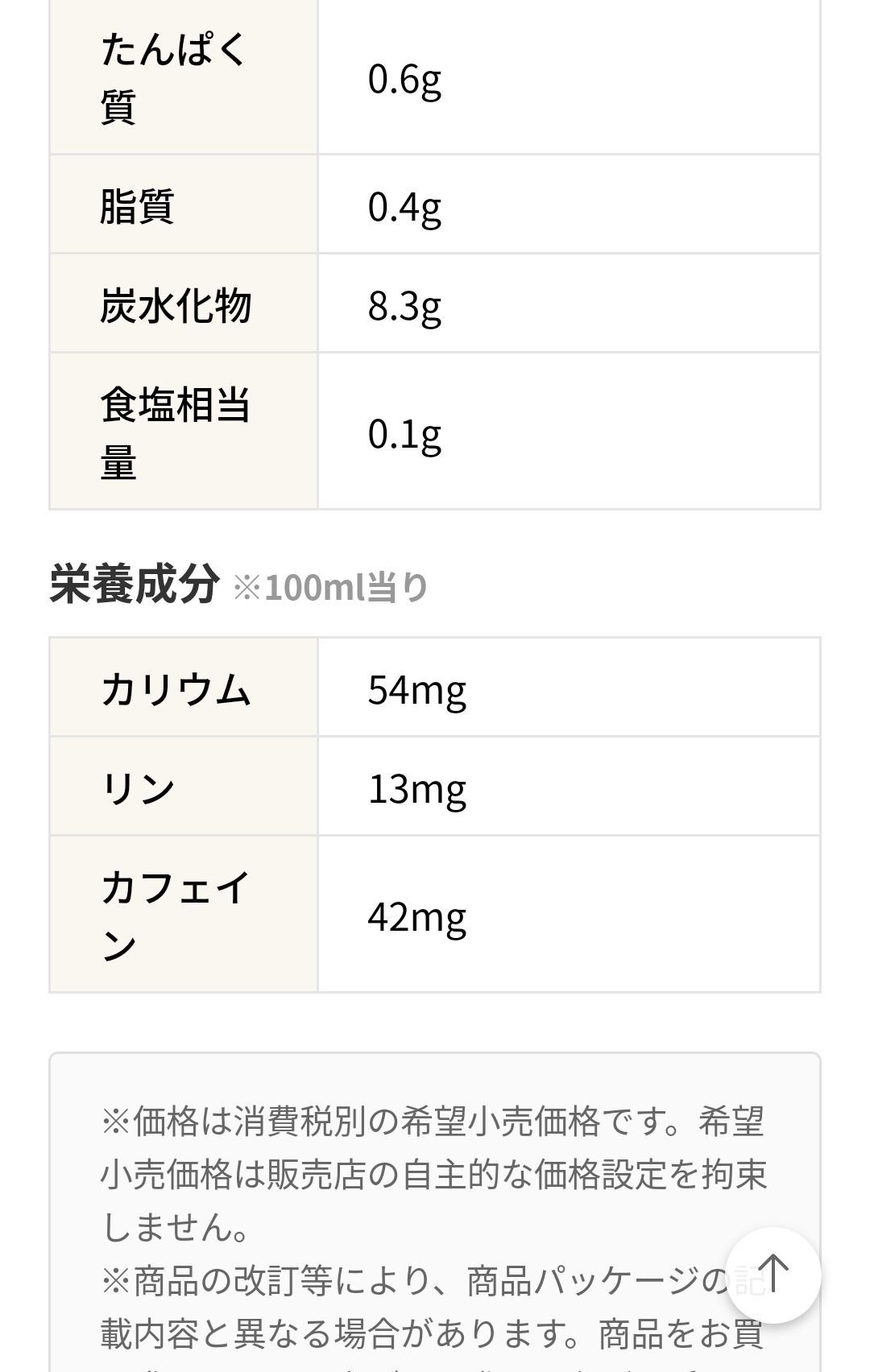Tap the 脂質 row label
870x1372 pixels.
[x=137, y=205]
